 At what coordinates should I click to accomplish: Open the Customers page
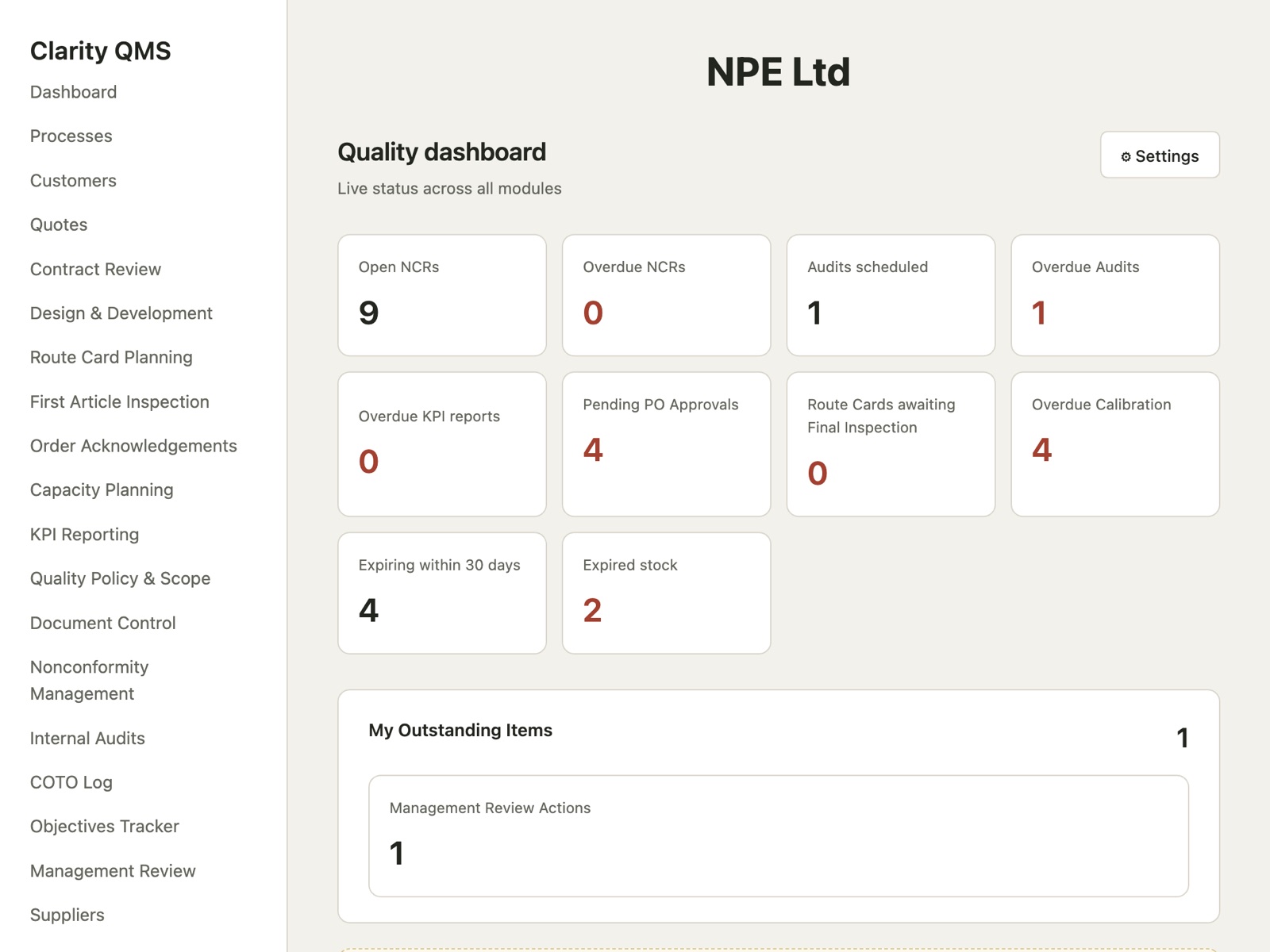coord(73,181)
